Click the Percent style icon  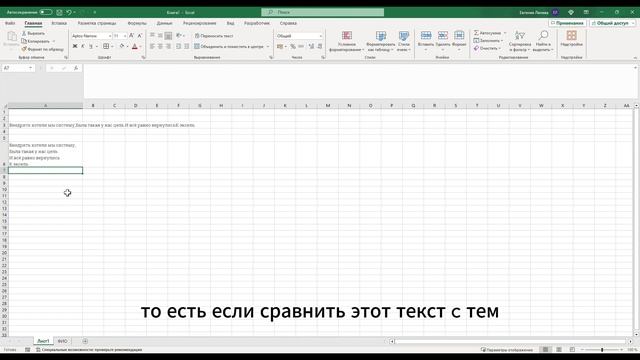(293, 47)
